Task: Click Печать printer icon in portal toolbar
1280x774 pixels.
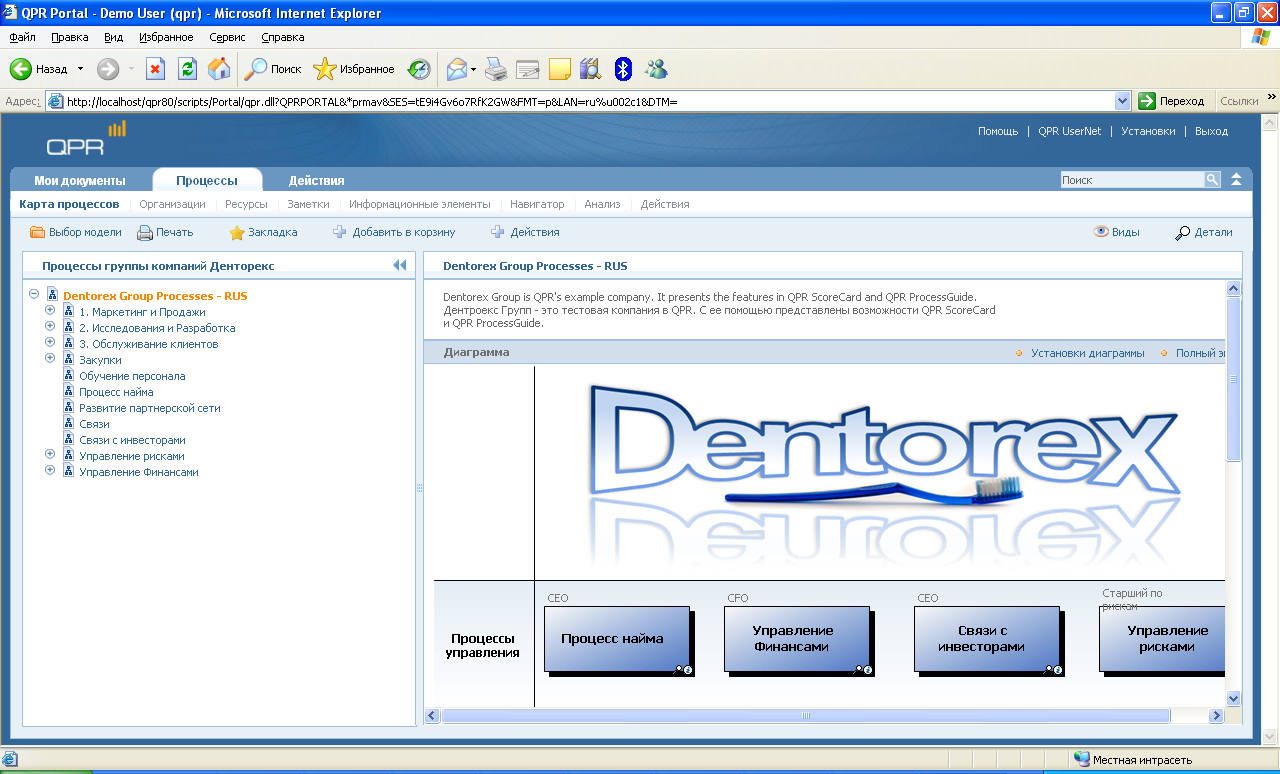Action: (145, 232)
